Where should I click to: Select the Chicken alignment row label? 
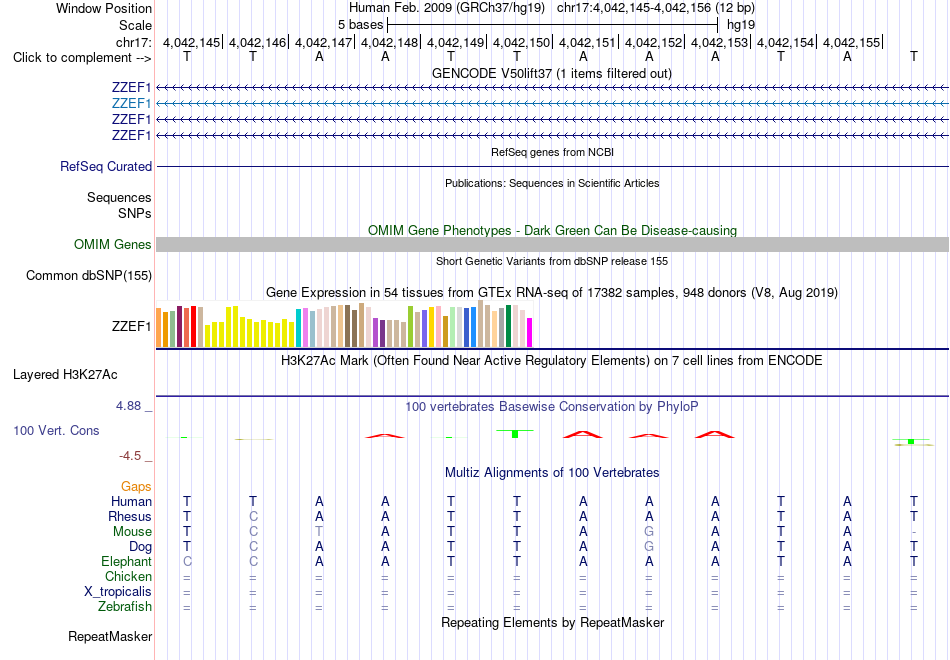pyautogui.click(x=128, y=576)
